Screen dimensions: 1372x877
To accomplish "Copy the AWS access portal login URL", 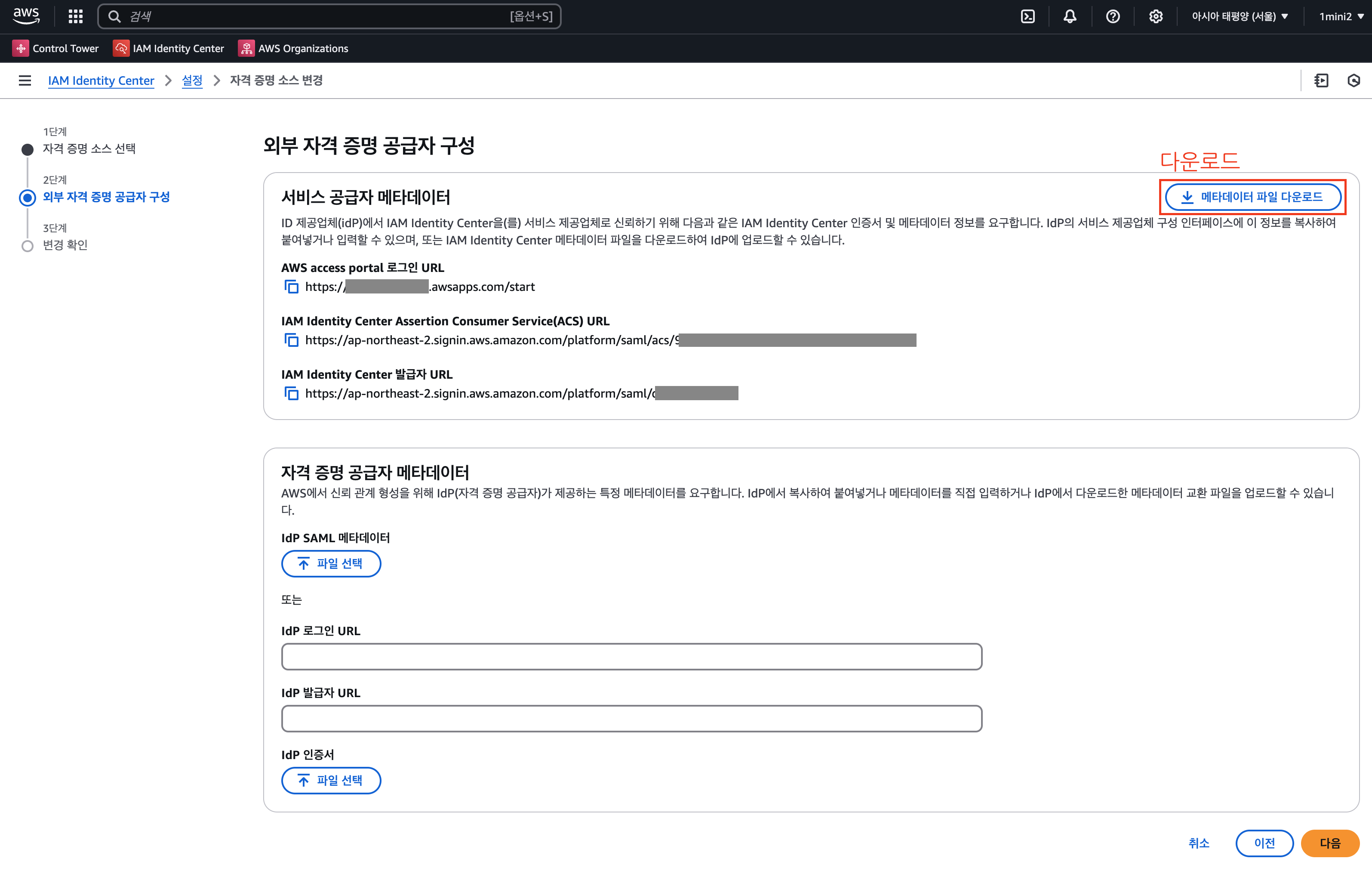I will pos(291,287).
